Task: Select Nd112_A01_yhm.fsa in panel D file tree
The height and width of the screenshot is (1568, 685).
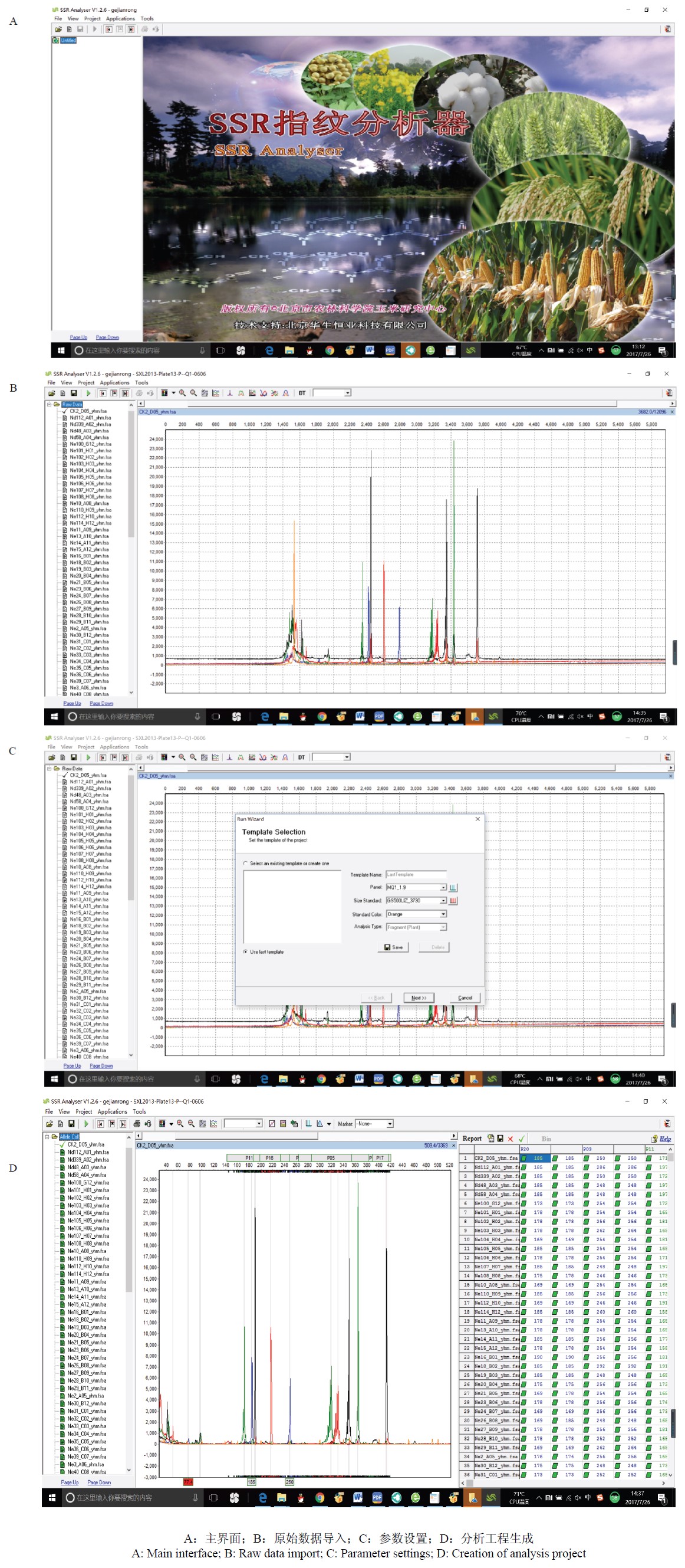Action: [88, 1152]
